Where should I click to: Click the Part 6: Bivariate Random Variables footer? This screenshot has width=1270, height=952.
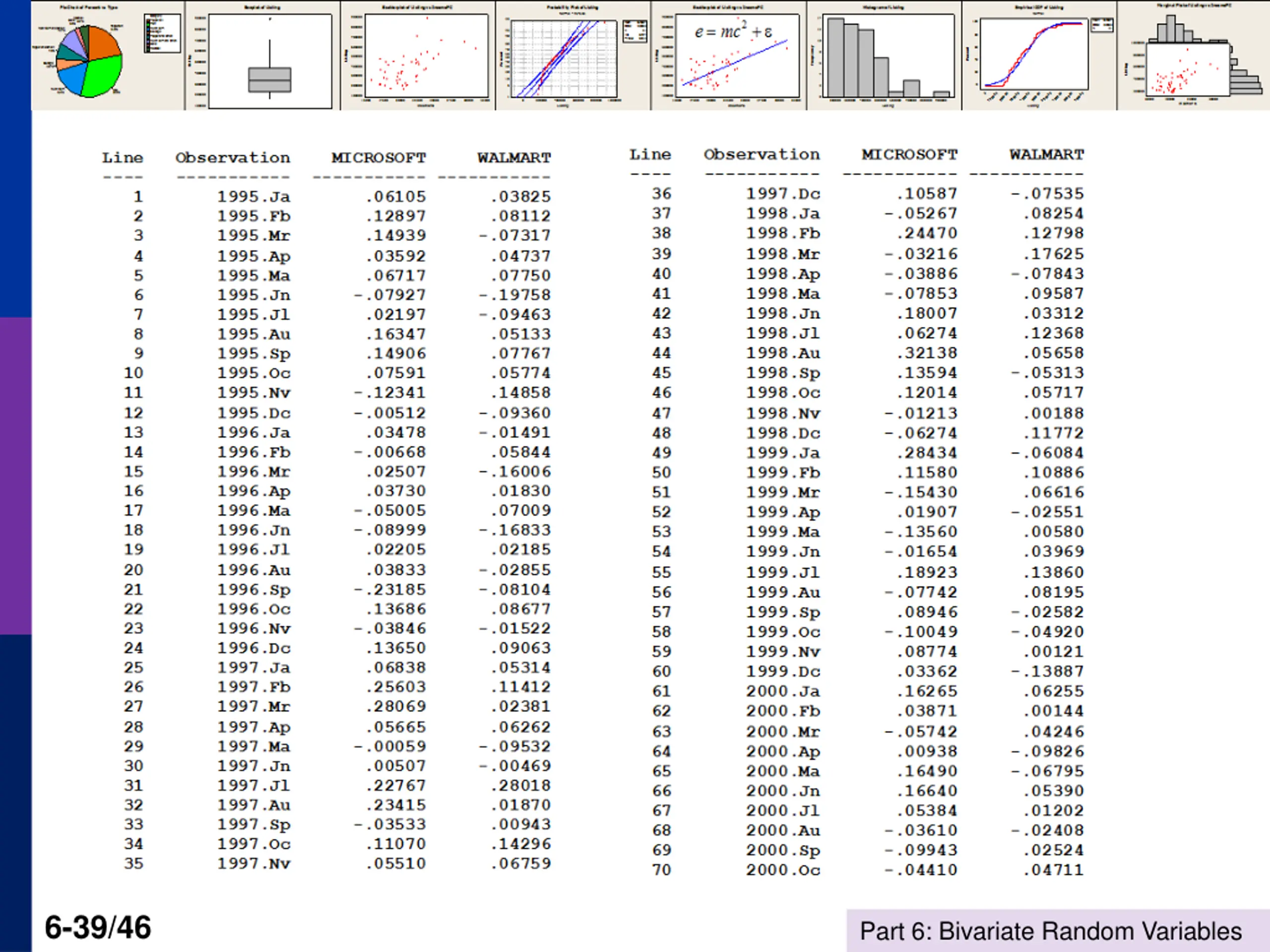pos(1051,931)
